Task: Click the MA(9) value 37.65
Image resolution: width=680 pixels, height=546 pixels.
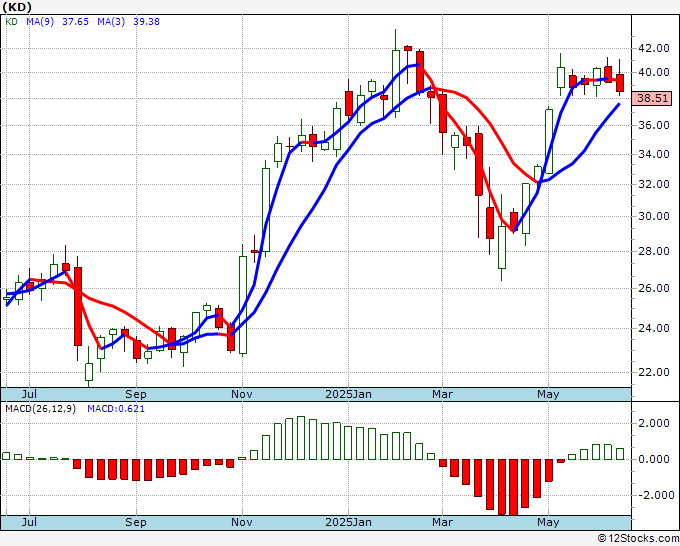Action: [75, 21]
